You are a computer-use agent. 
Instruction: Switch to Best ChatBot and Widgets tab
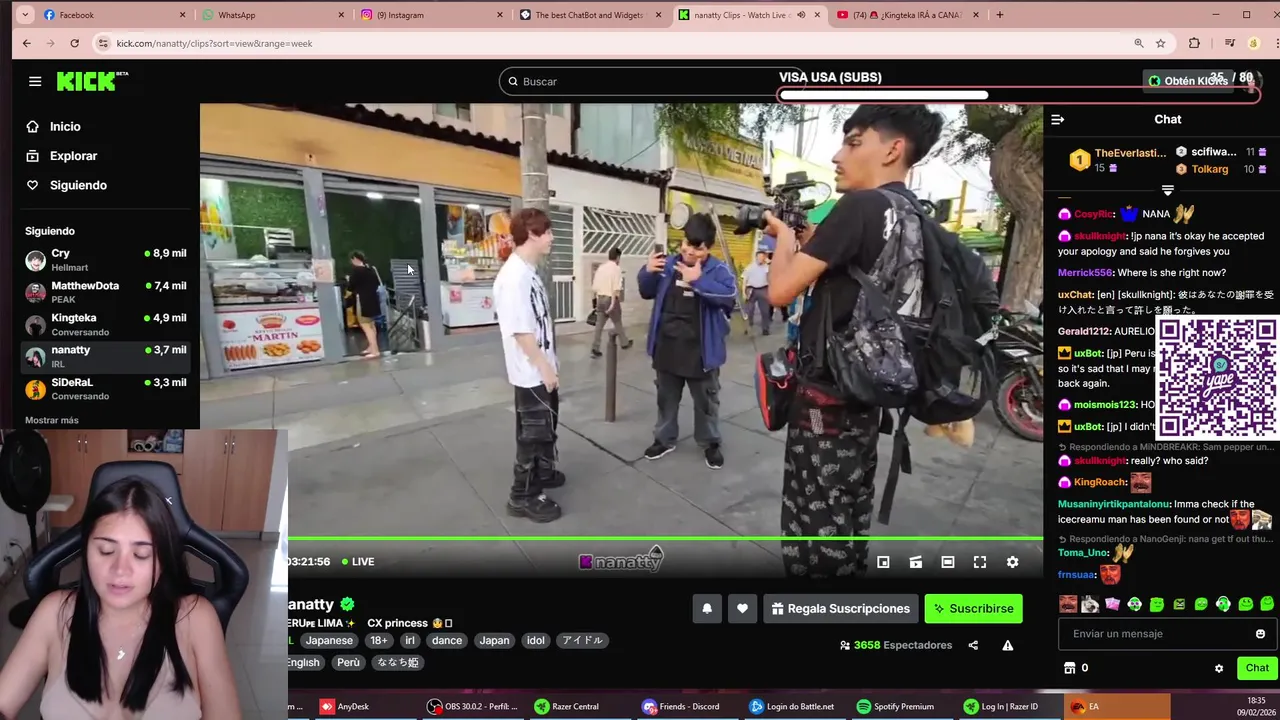[x=590, y=15]
